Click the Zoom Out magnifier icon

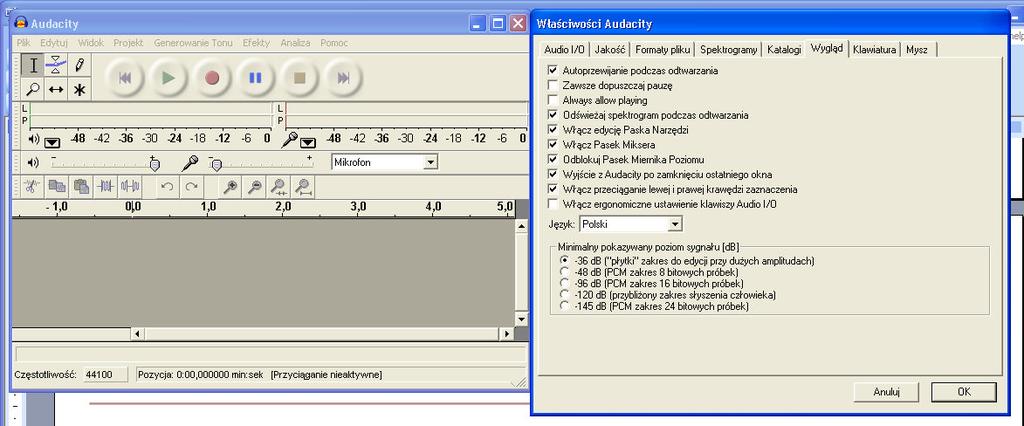254,187
